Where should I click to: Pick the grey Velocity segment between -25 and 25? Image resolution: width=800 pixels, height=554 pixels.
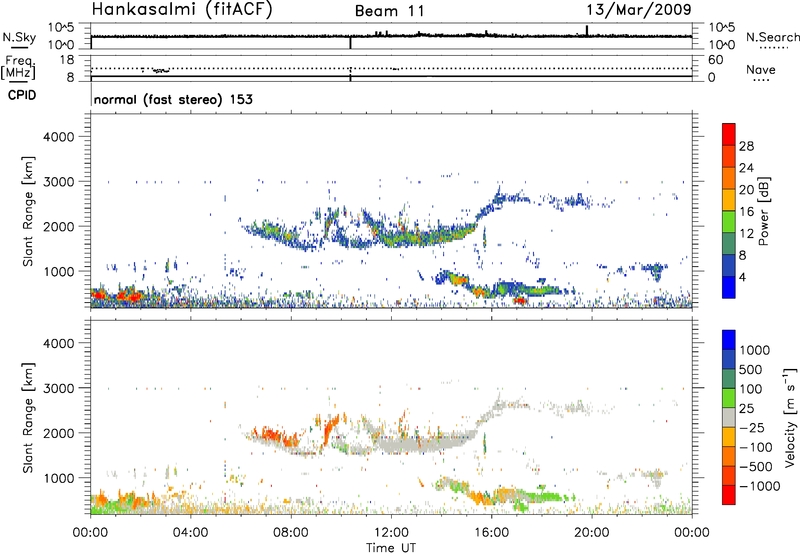729,417
